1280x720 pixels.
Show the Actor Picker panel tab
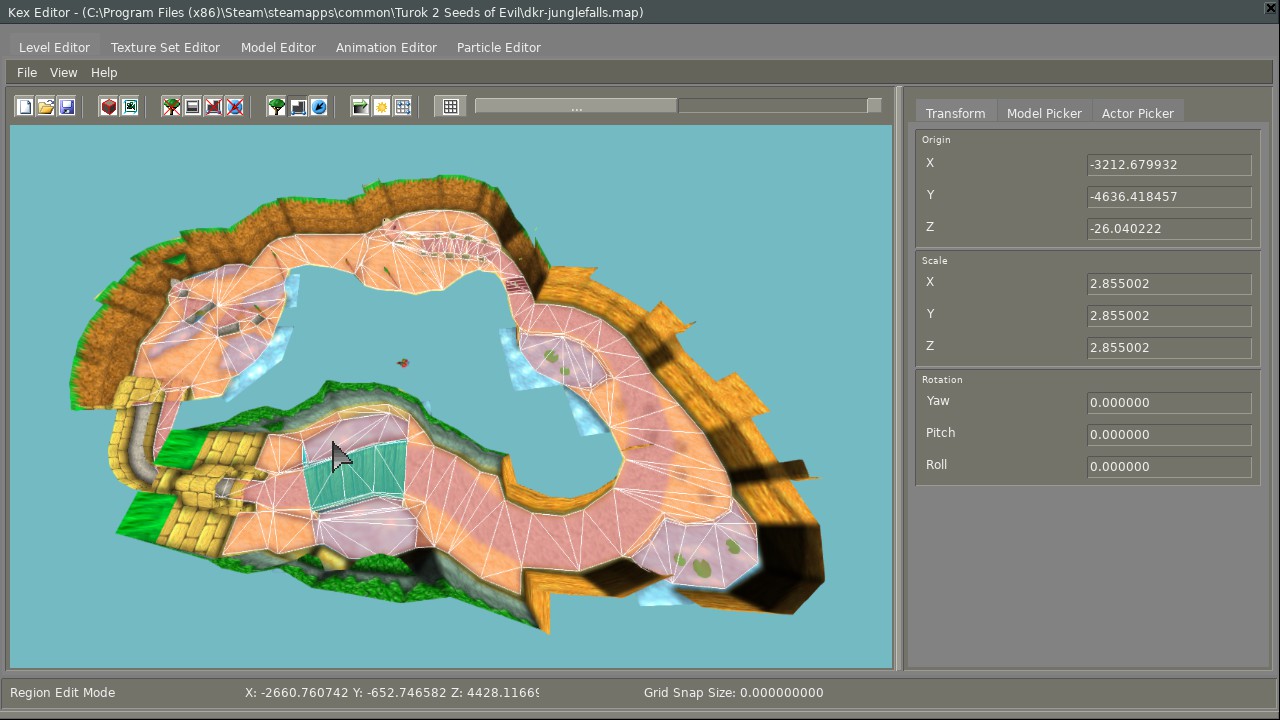1137,113
